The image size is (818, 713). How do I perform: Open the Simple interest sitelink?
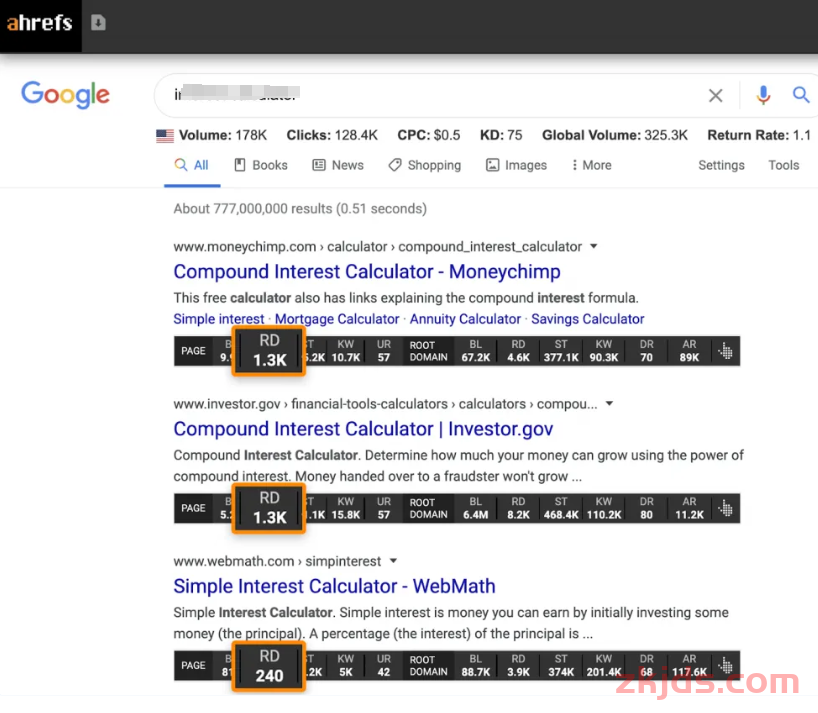click(219, 319)
